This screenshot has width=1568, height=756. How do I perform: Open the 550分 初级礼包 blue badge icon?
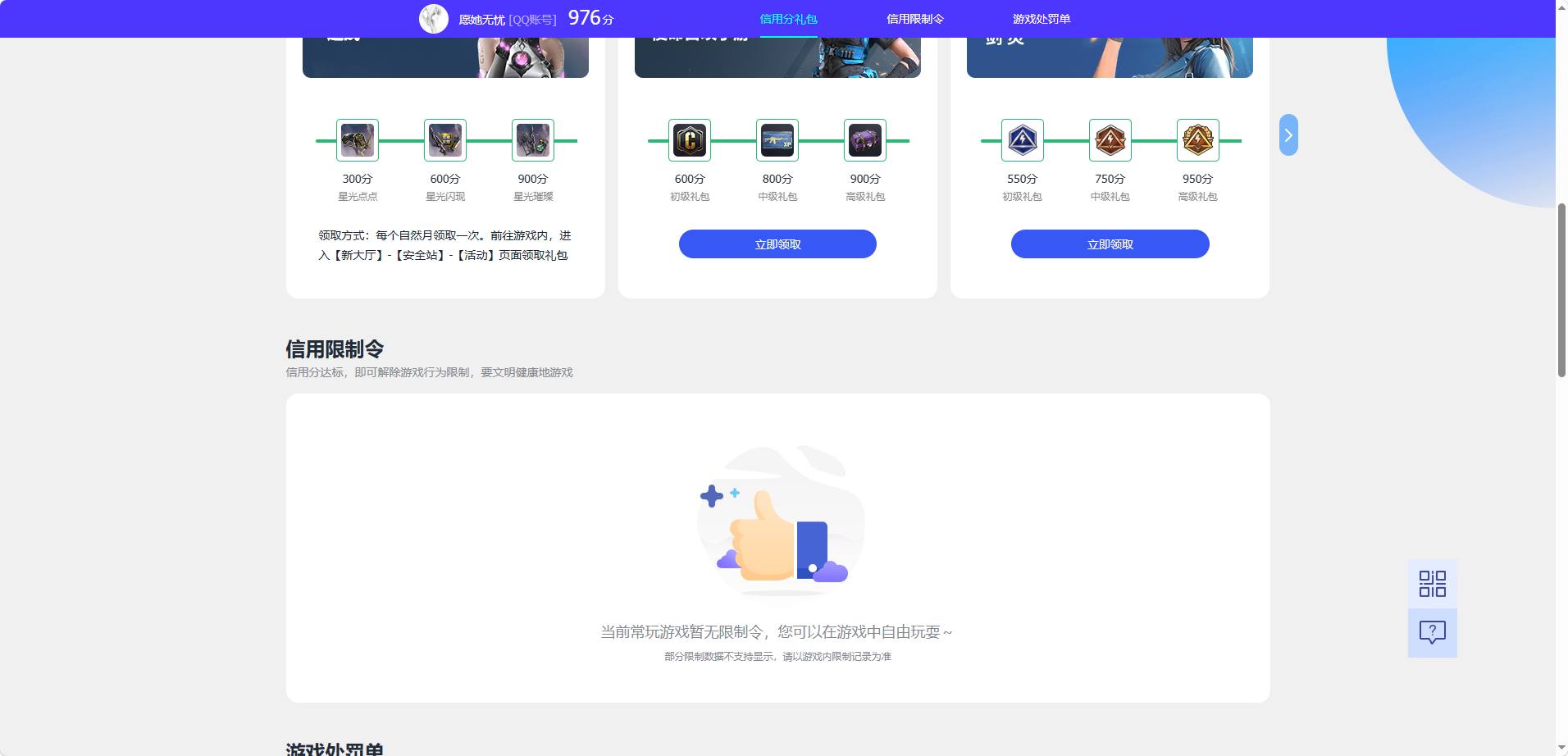point(1023,140)
